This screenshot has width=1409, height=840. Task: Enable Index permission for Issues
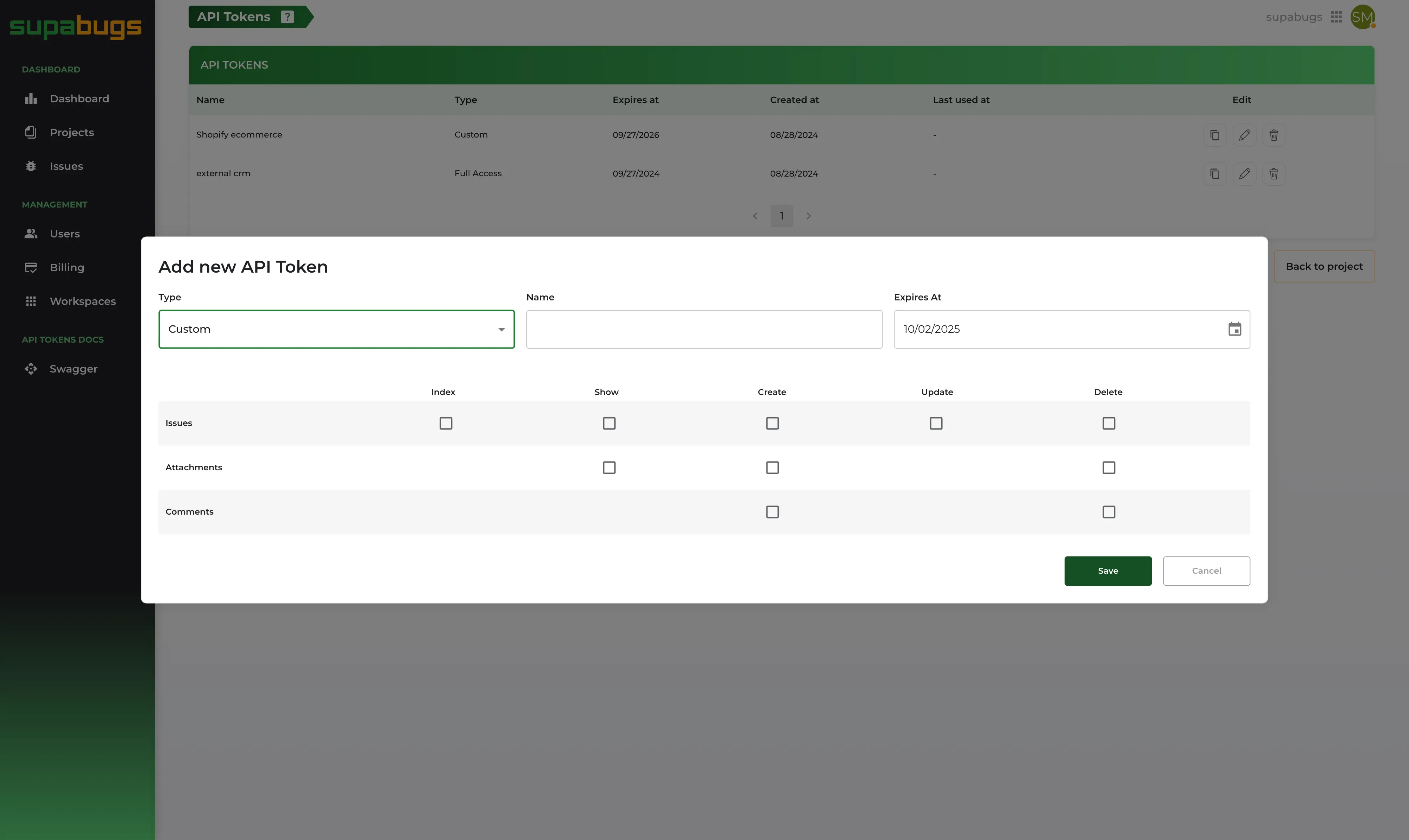(446, 424)
